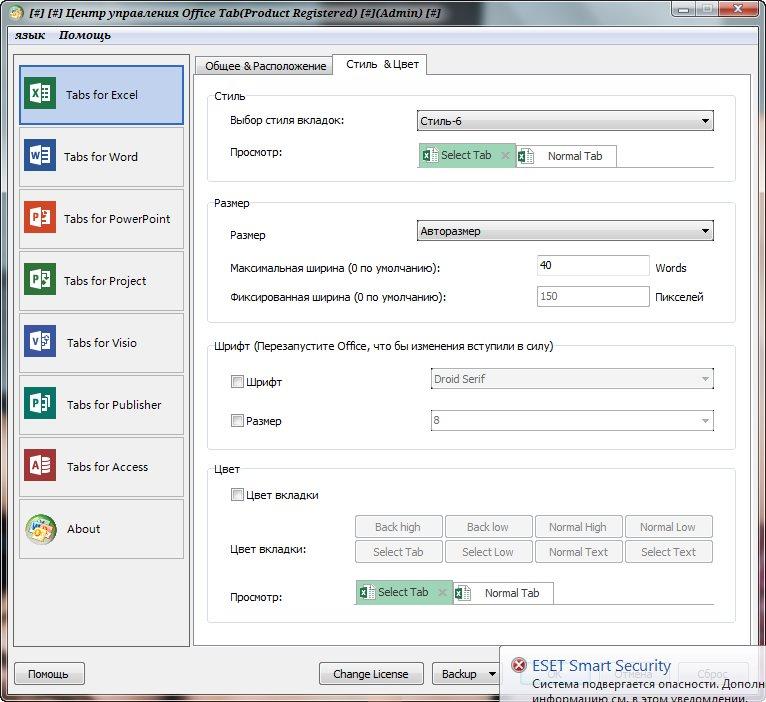Image resolution: width=766 pixels, height=702 pixels.
Task: Click the Back low color button
Action: tap(488, 527)
